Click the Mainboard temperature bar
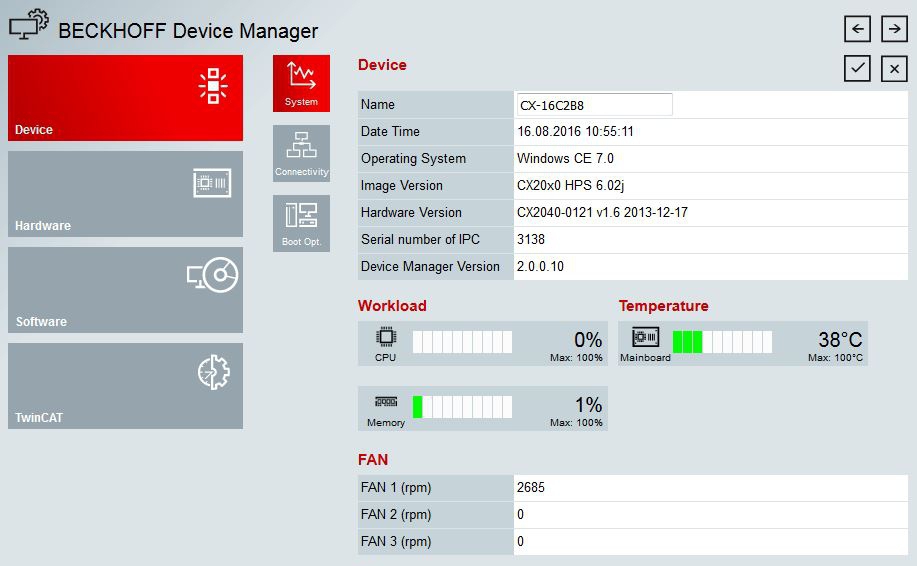The height and width of the screenshot is (566, 917). [x=722, y=342]
